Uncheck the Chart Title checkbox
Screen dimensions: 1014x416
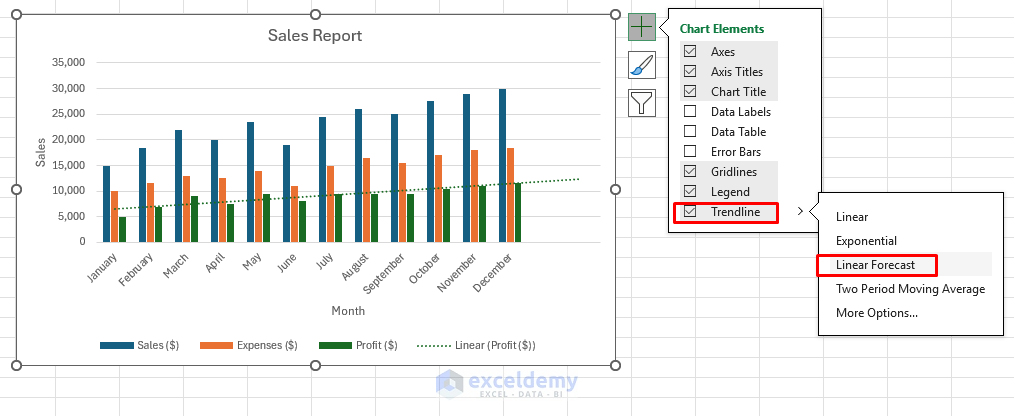point(690,91)
